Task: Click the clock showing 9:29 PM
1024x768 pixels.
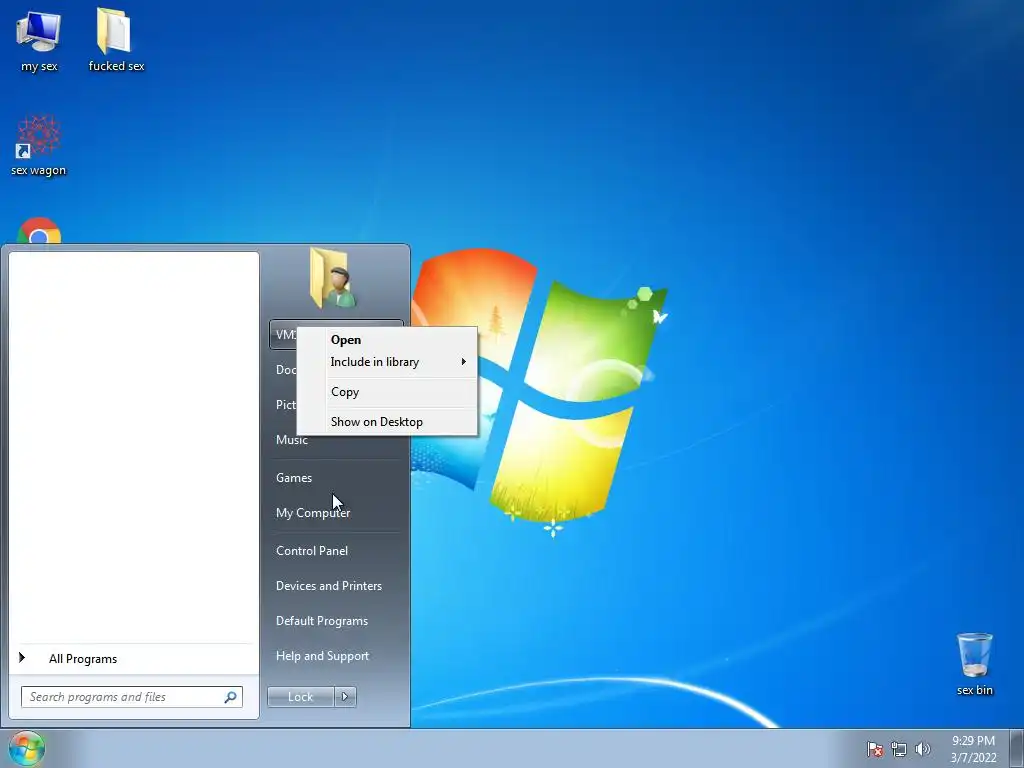Action: coord(973,749)
